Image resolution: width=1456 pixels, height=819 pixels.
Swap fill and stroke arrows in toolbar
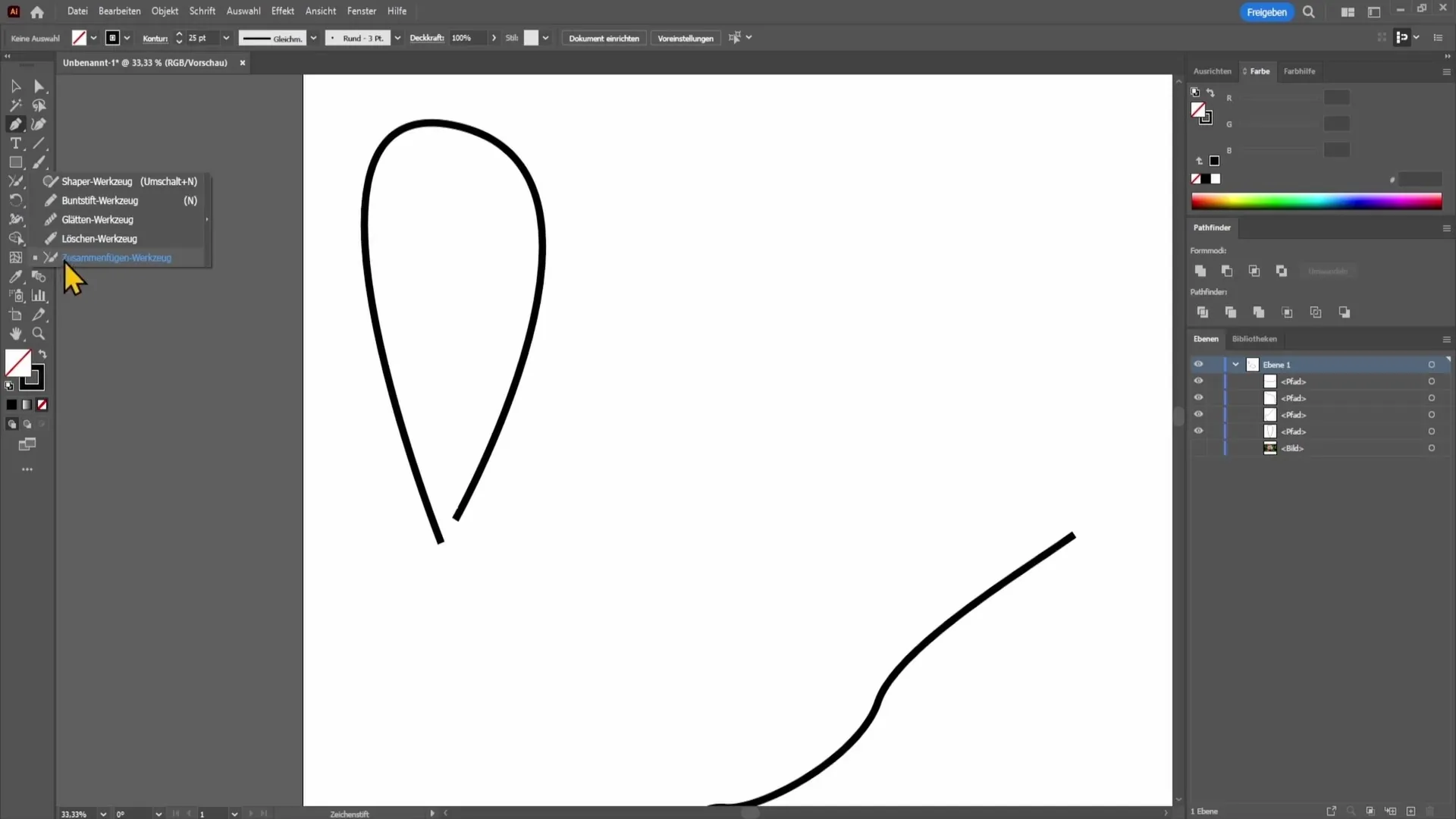pos(42,354)
